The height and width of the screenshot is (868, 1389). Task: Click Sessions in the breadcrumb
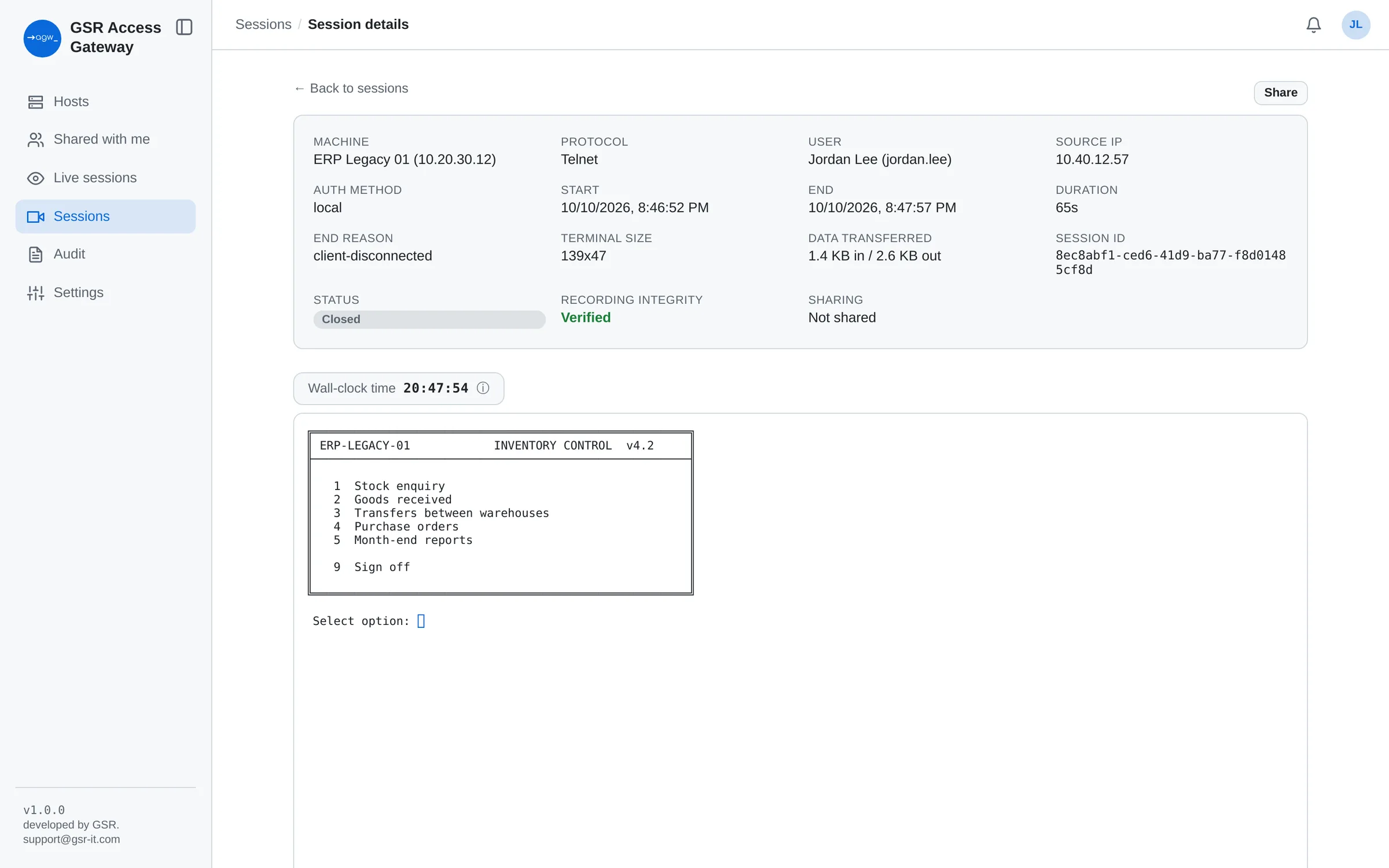tap(263, 24)
